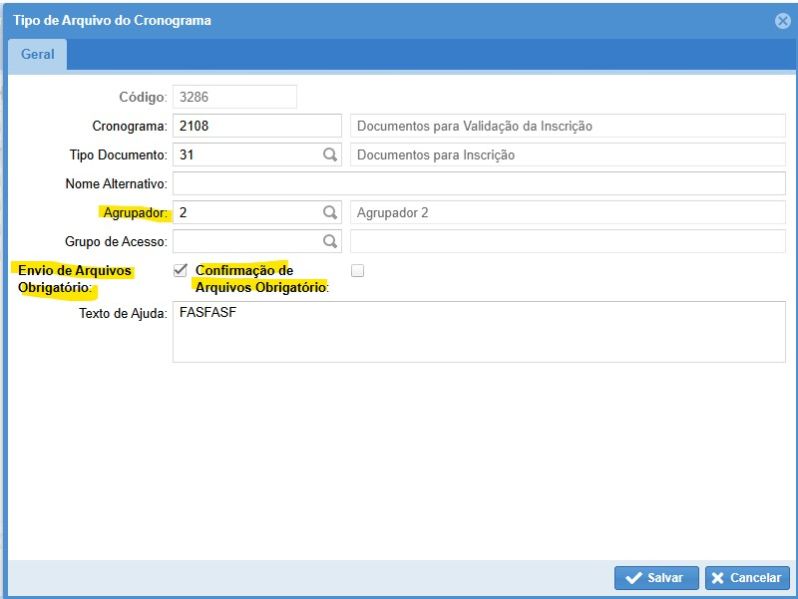
Task: Uncheck Envio de Arquivos Obrigatório checkbox
Action: coord(180,270)
